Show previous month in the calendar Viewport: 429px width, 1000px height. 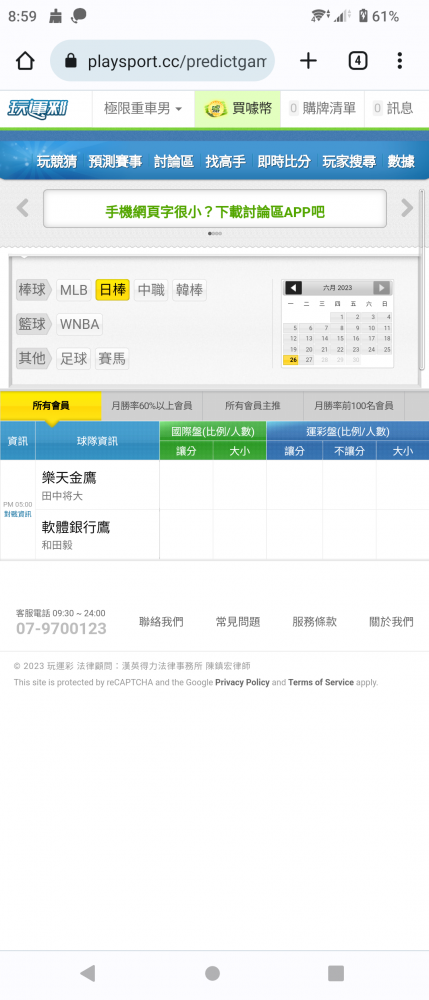point(293,288)
